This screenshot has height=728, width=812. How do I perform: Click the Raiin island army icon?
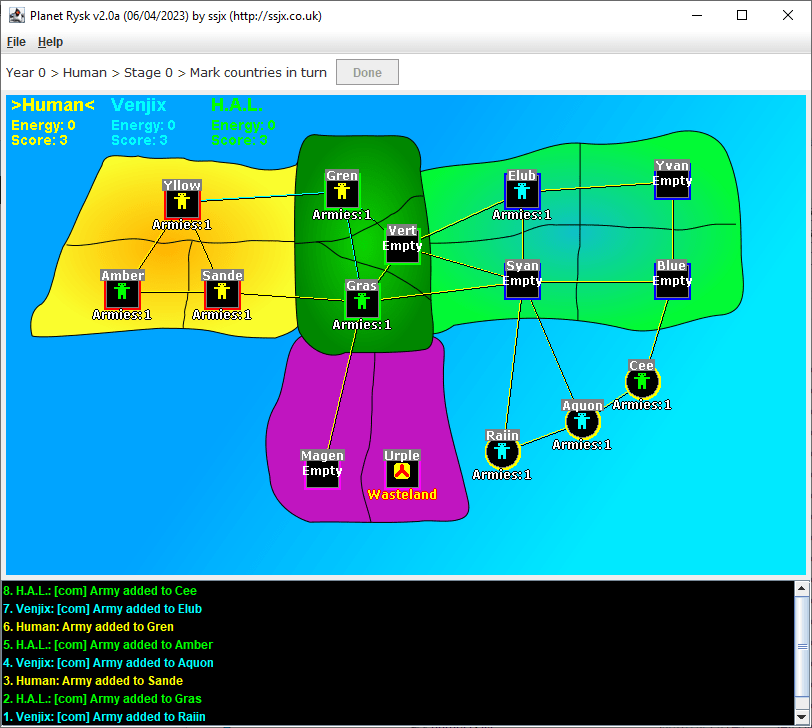click(502, 452)
